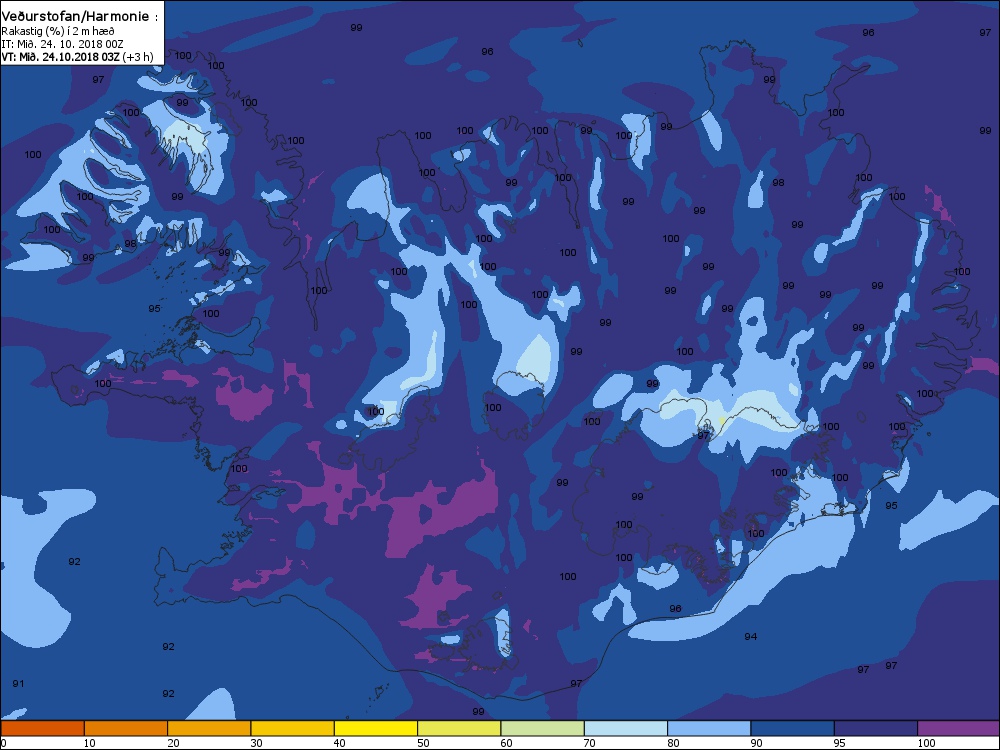Click the legend tick label 60

tap(506, 743)
